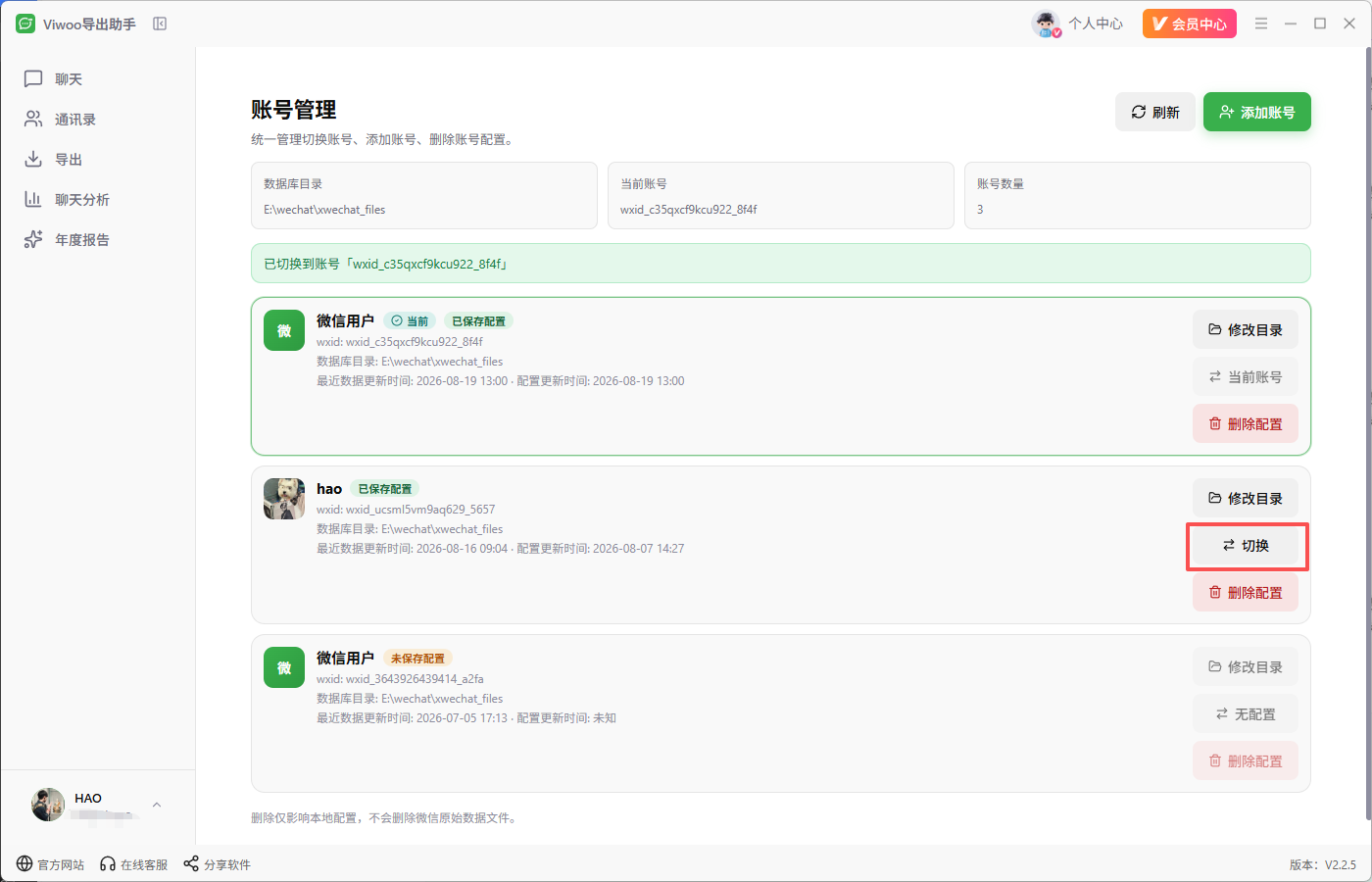Screen dimensions: 1372x882
Task: Open 官方网站 official website link
Action: pos(51,864)
